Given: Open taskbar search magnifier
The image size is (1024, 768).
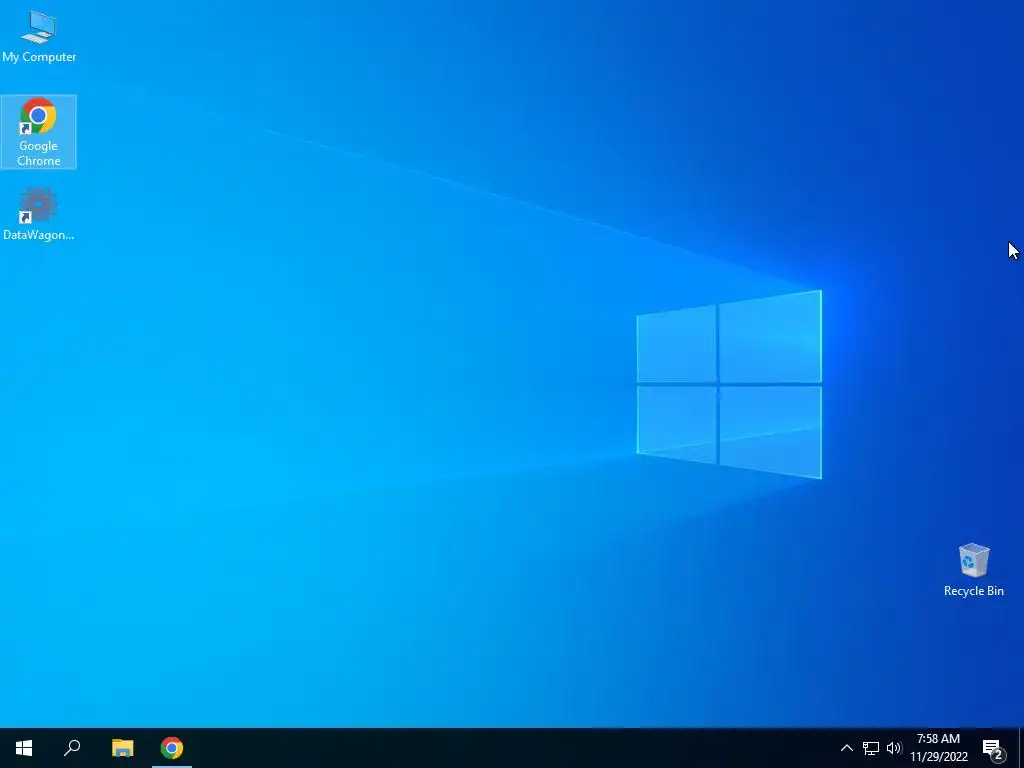Looking at the screenshot, I should coord(72,748).
